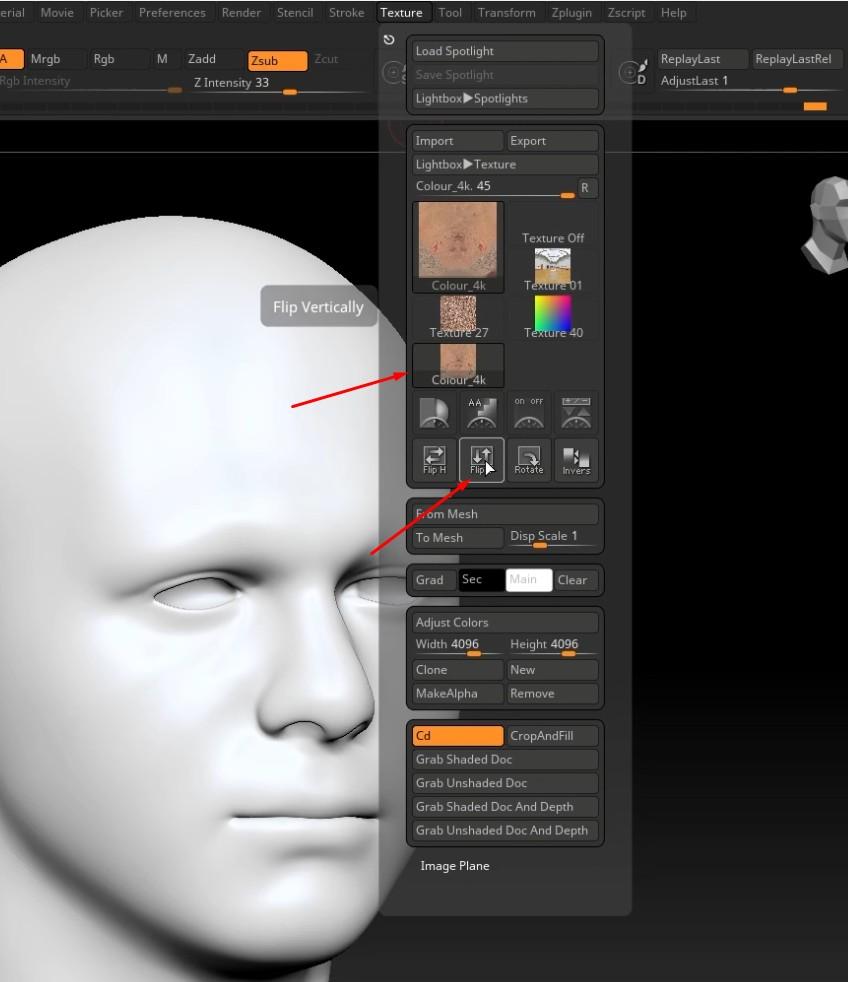This screenshot has width=848, height=982.
Task: Select the large Colour_4k texture thumbnail
Action: (x=458, y=247)
